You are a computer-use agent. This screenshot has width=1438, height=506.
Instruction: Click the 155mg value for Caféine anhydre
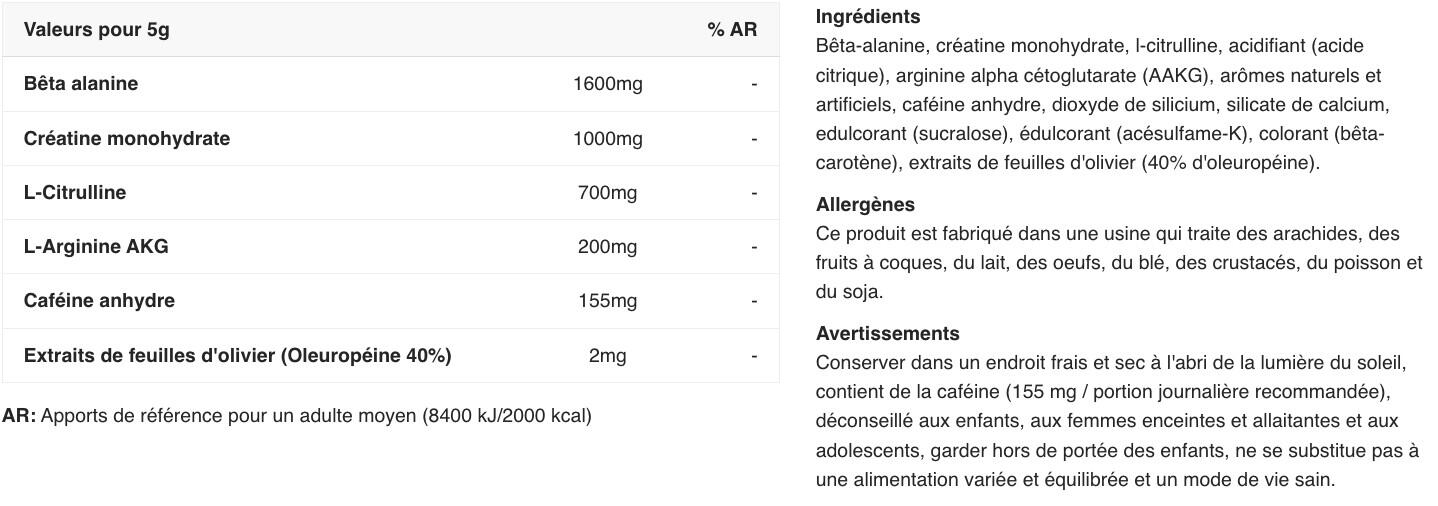click(607, 300)
